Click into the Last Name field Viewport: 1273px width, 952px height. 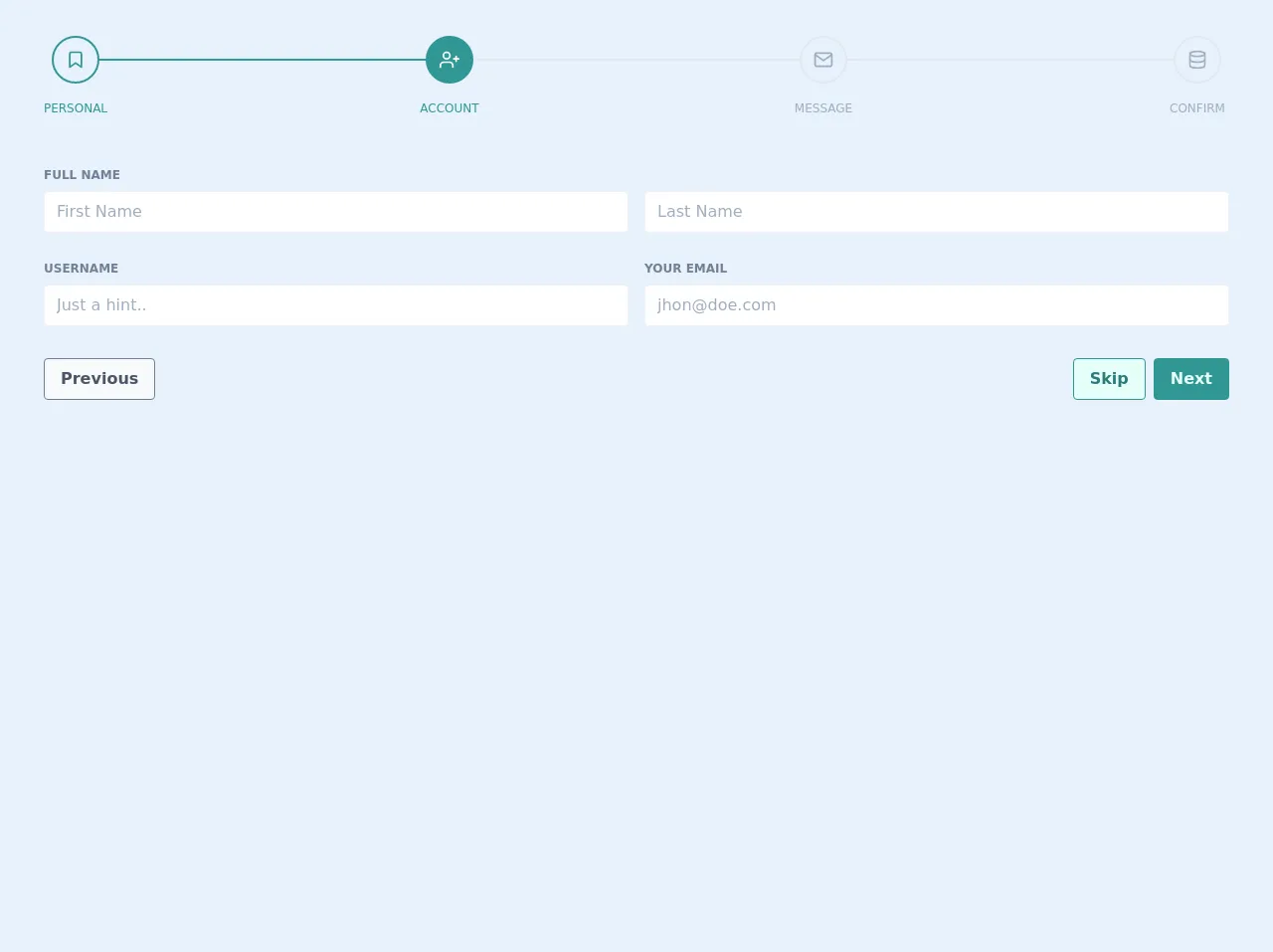coord(937,212)
